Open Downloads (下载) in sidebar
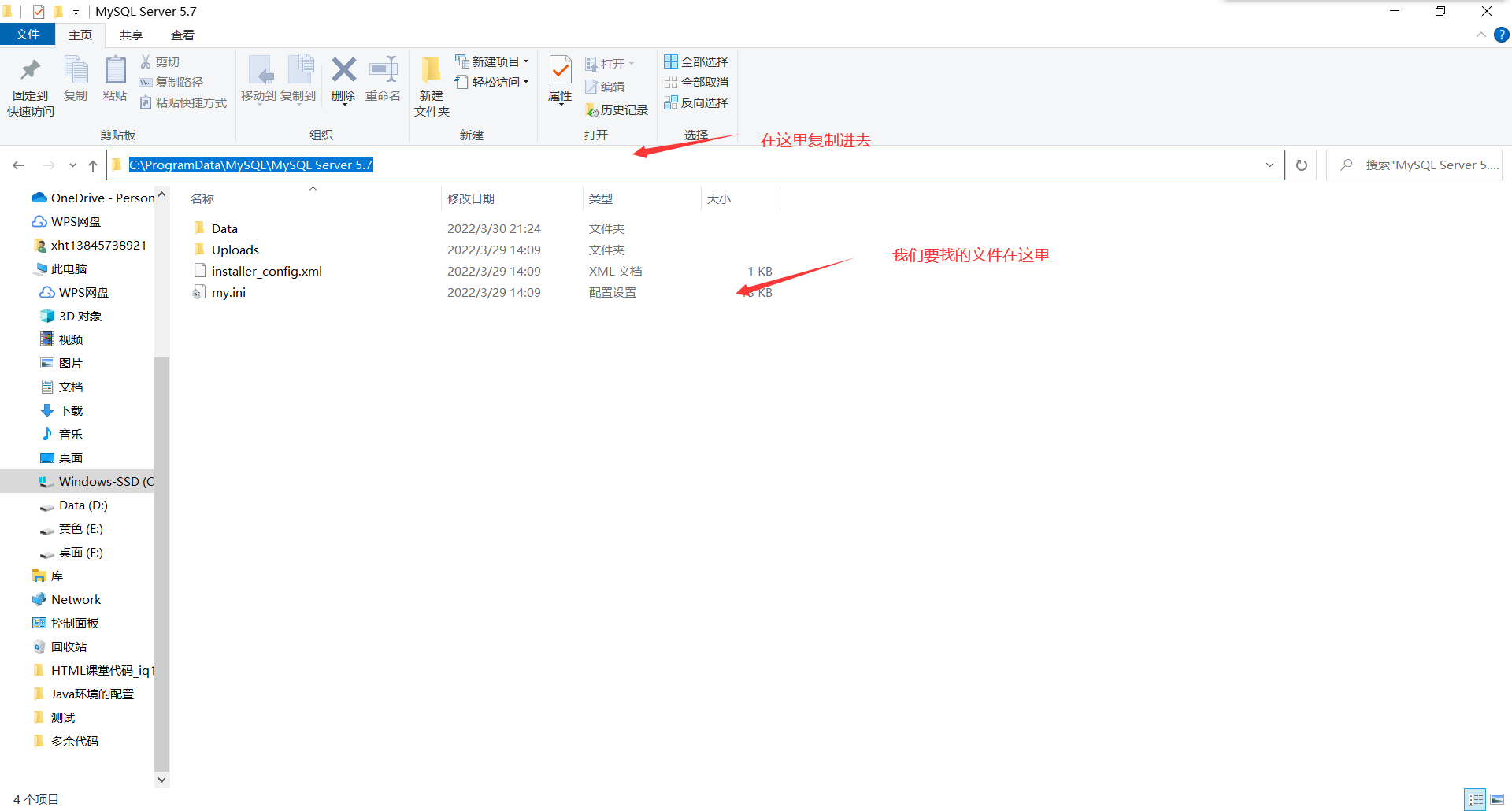This screenshot has width=1512, height=811. [x=62, y=410]
